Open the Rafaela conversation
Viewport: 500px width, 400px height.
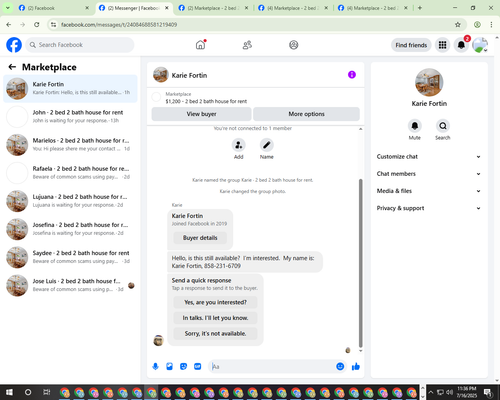coord(70,173)
